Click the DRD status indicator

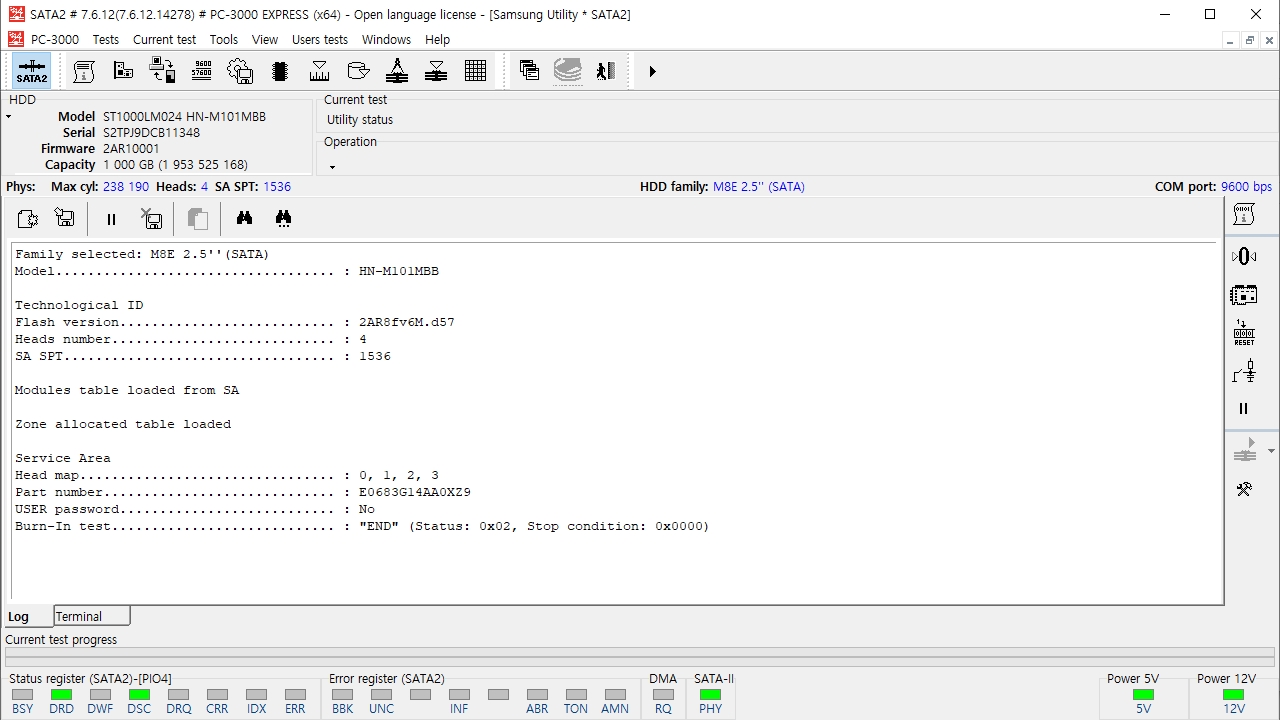coord(61,694)
